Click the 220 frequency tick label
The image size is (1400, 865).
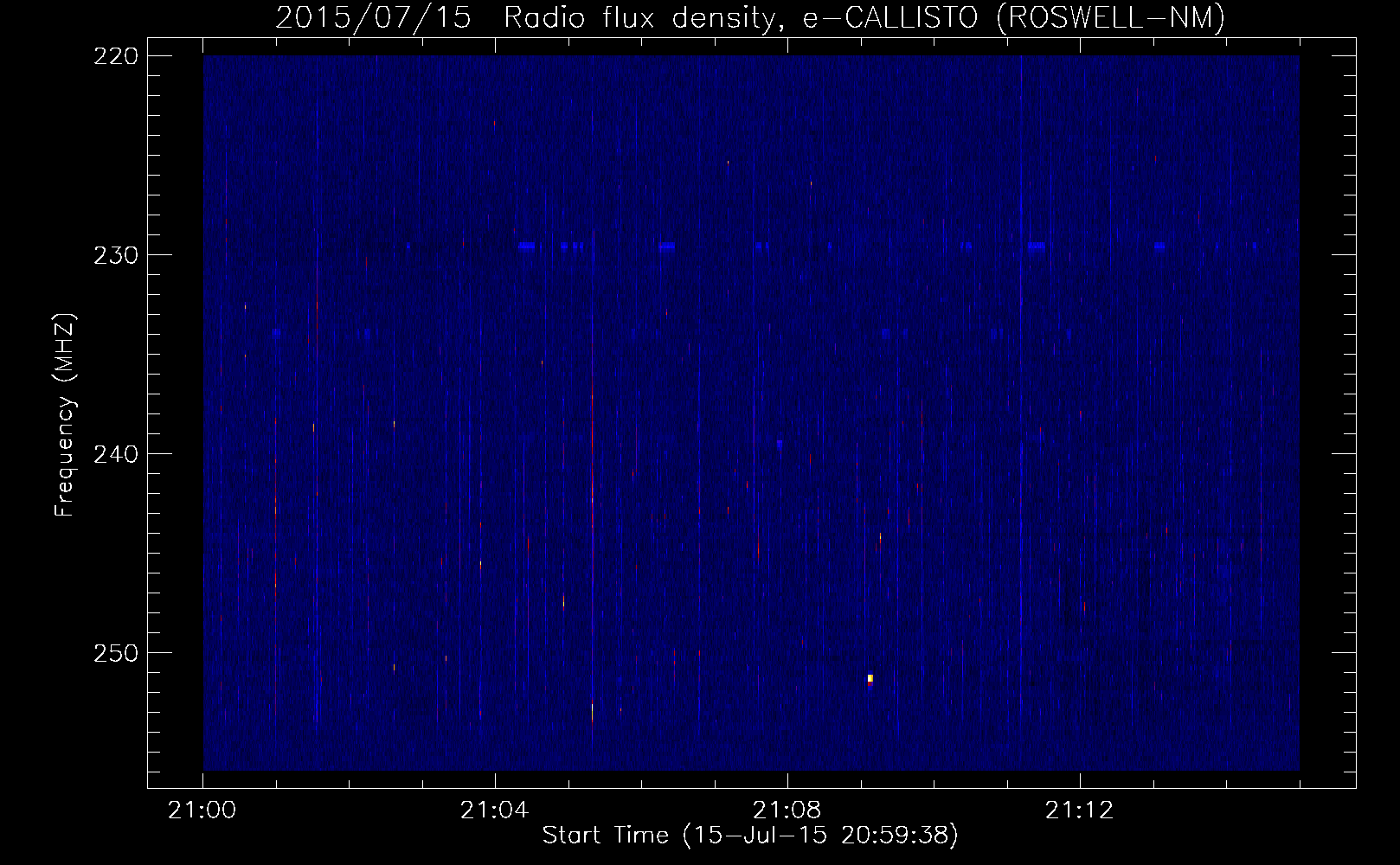(115, 56)
